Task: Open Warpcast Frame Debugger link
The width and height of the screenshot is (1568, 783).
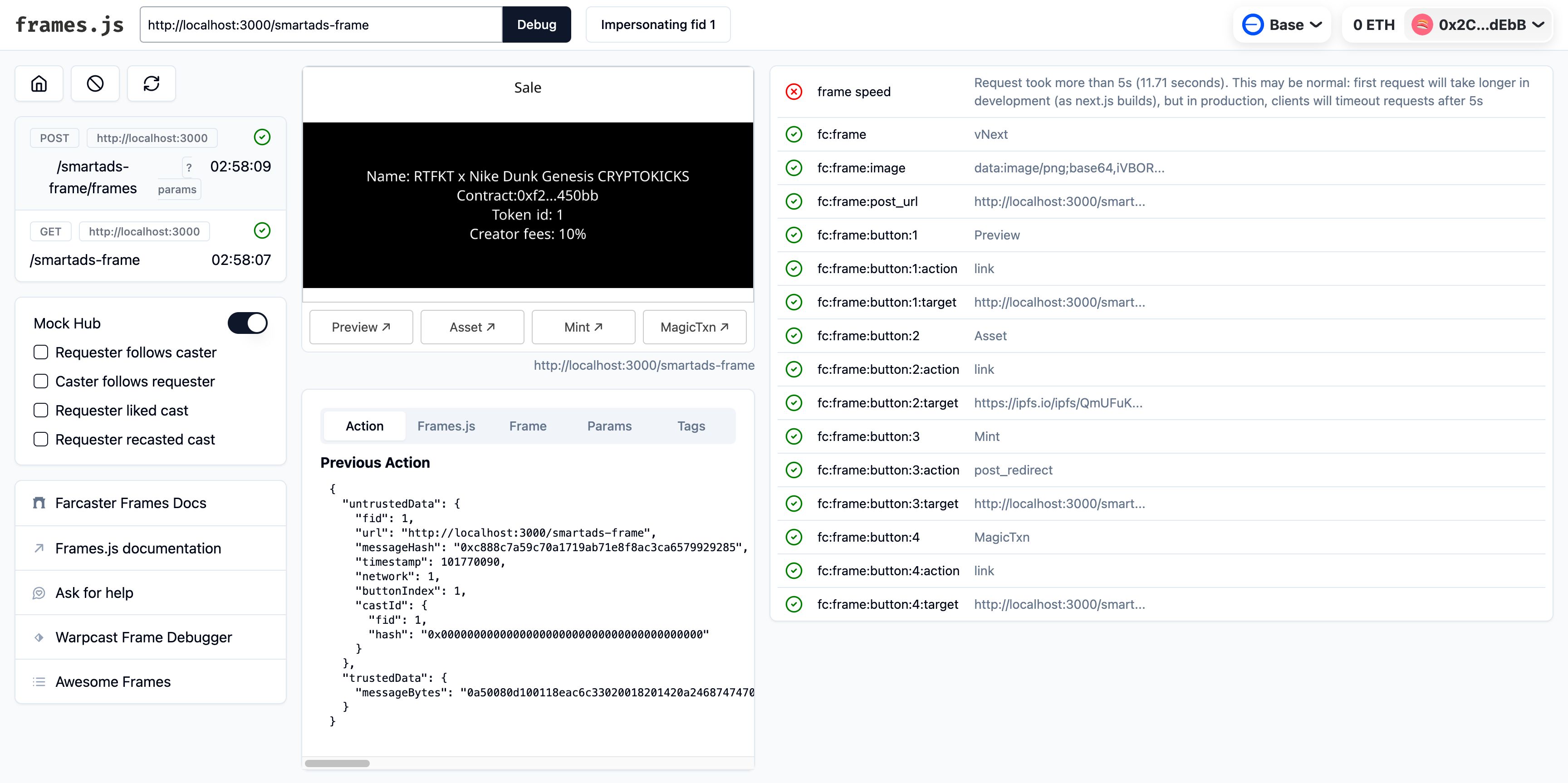Action: (150, 637)
